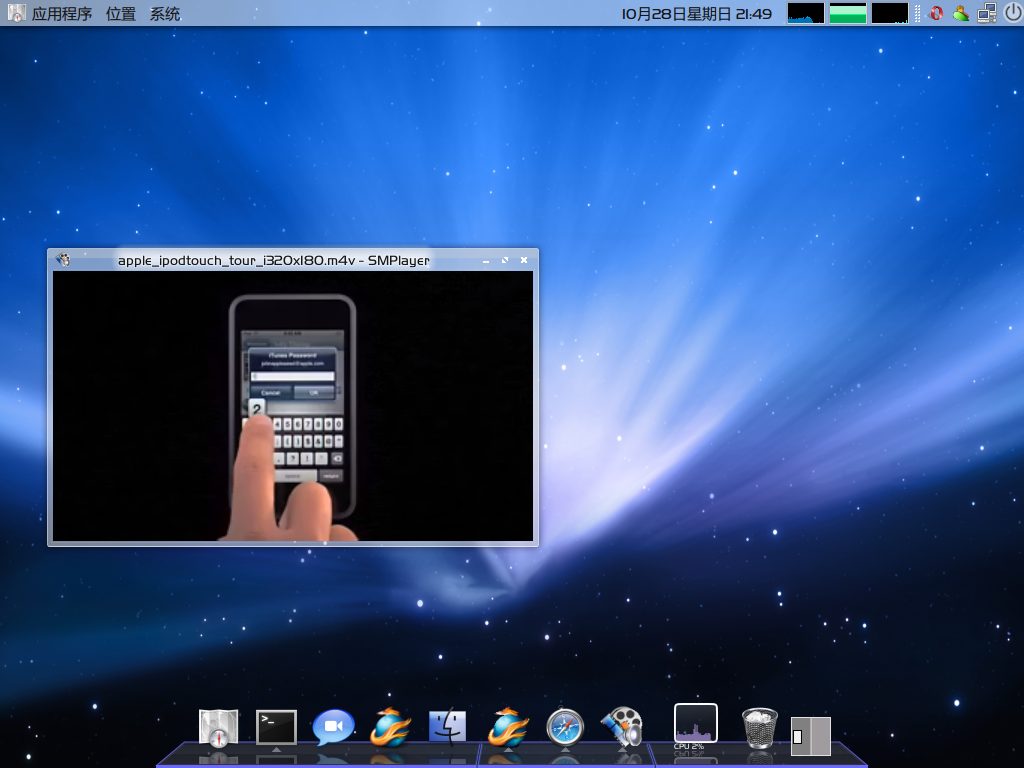The width and height of the screenshot is (1024, 768).
Task: Switch to film reel speaker SMPlayer dock icon
Action: (x=622, y=726)
